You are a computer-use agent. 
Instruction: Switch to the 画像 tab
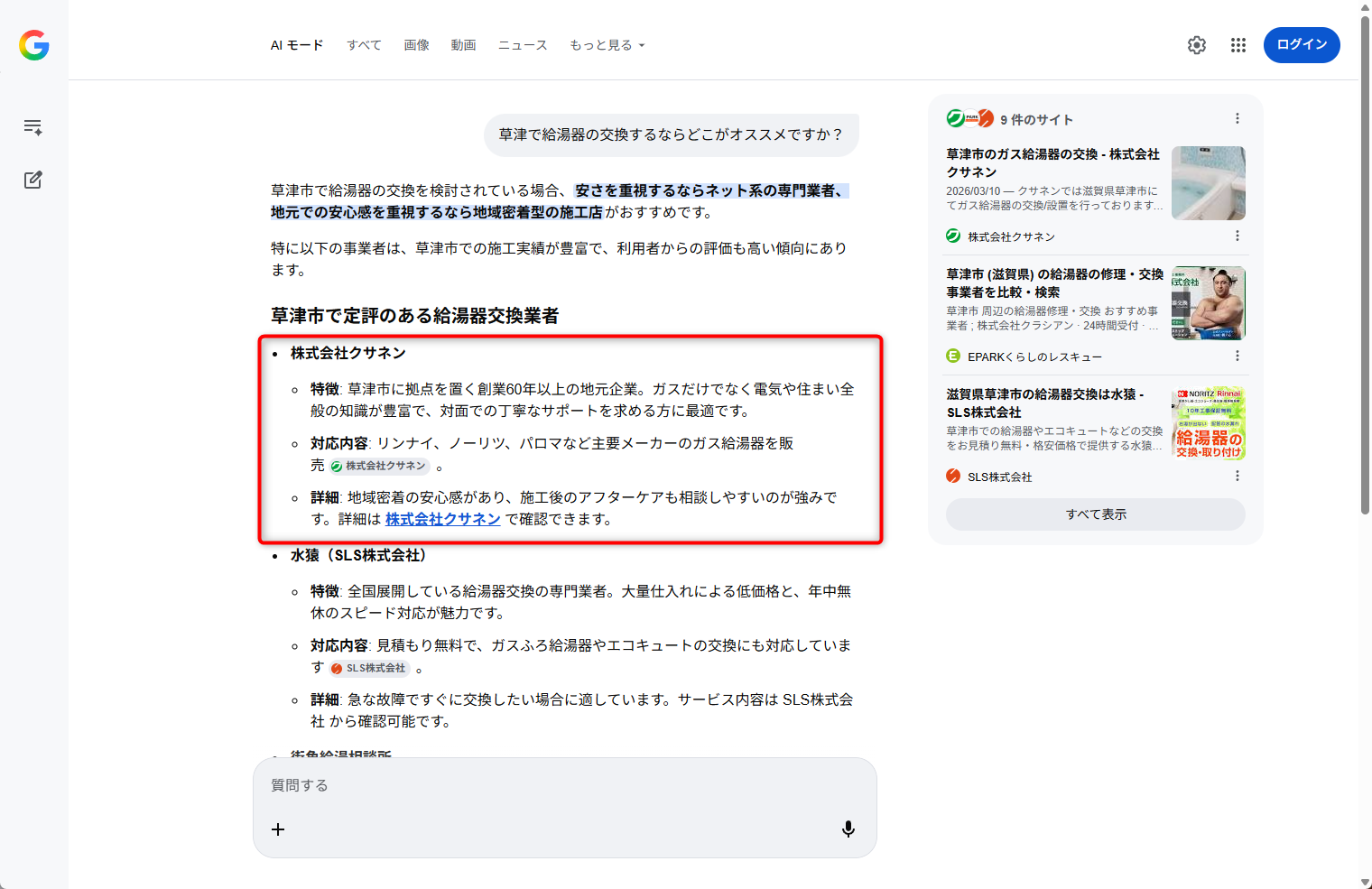(416, 45)
